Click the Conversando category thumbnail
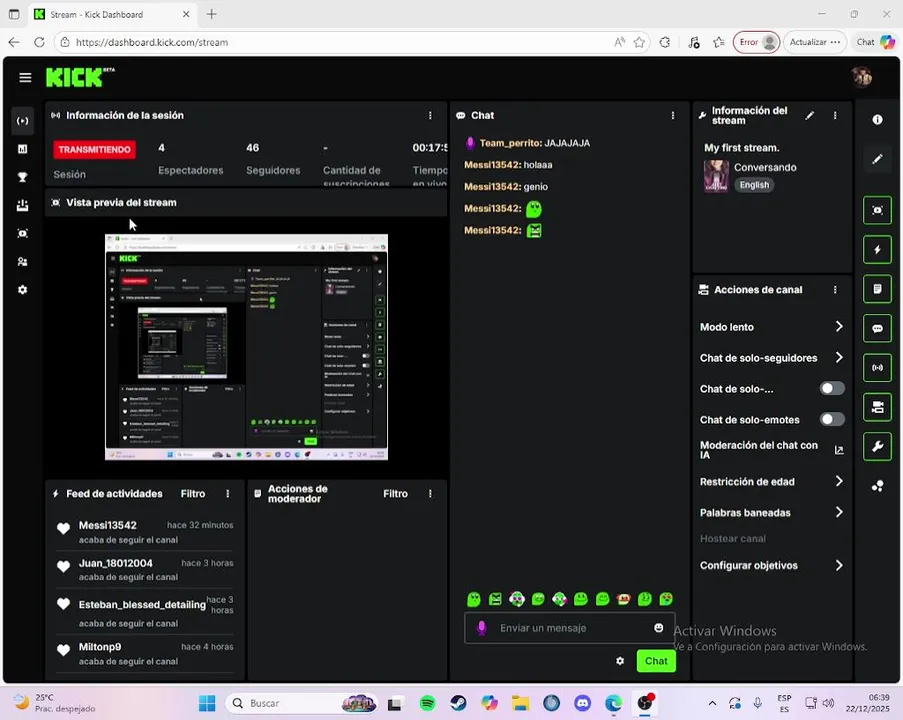Screen dimensions: 903x720 tap(716, 176)
